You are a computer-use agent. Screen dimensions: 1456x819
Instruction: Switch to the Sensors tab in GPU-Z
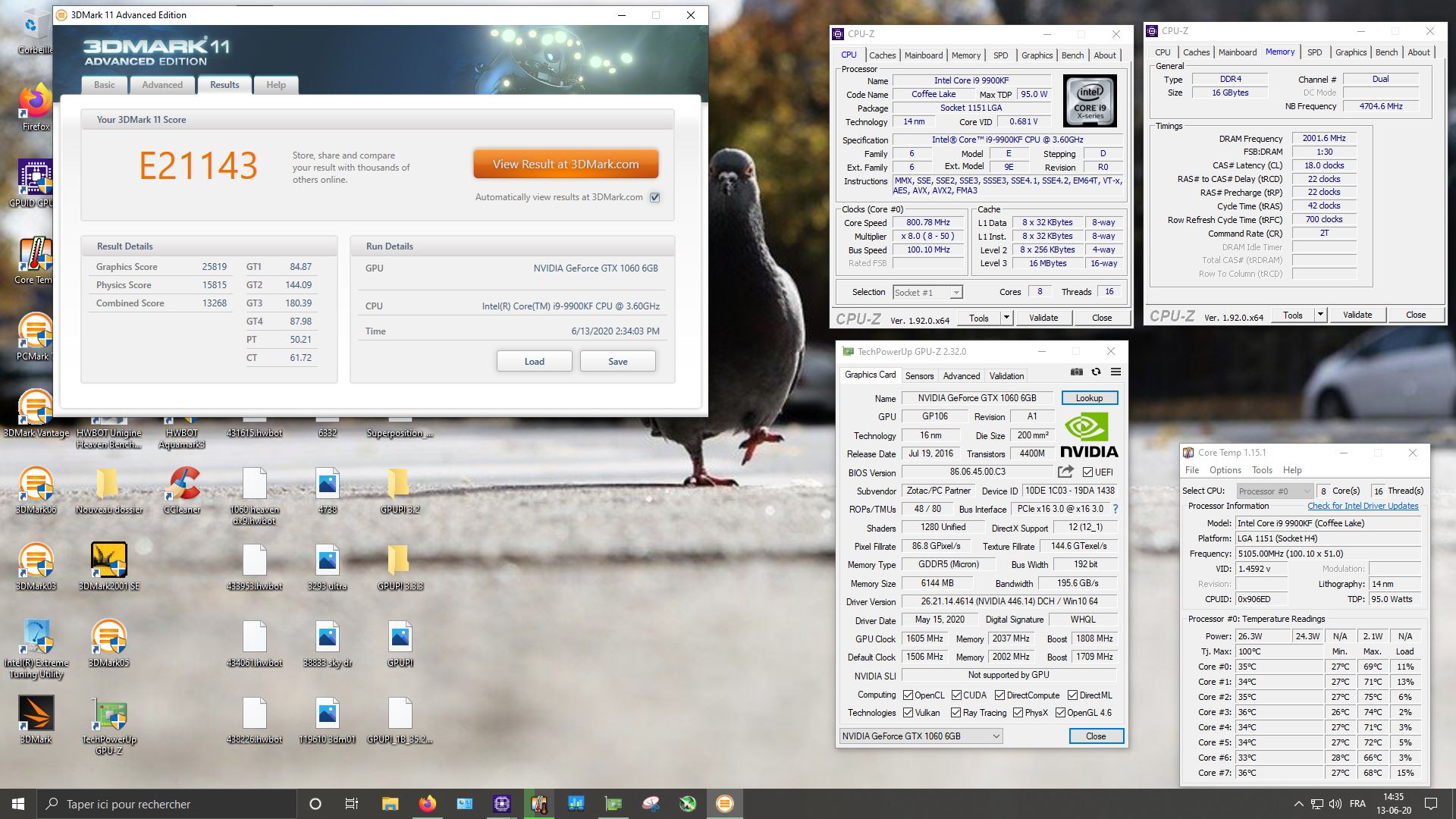pyautogui.click(x=919, y=376)
